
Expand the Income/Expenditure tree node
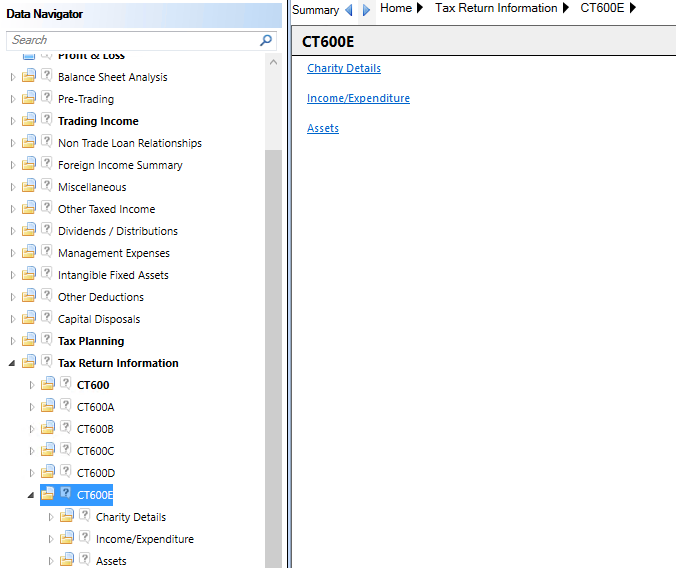coord(51,539)
